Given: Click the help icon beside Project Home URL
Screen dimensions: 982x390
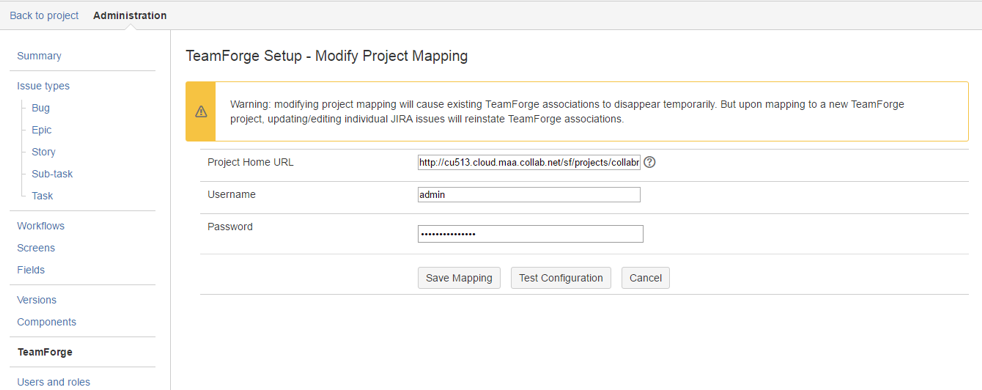Looking at the screenshot, I should [649, 162].
